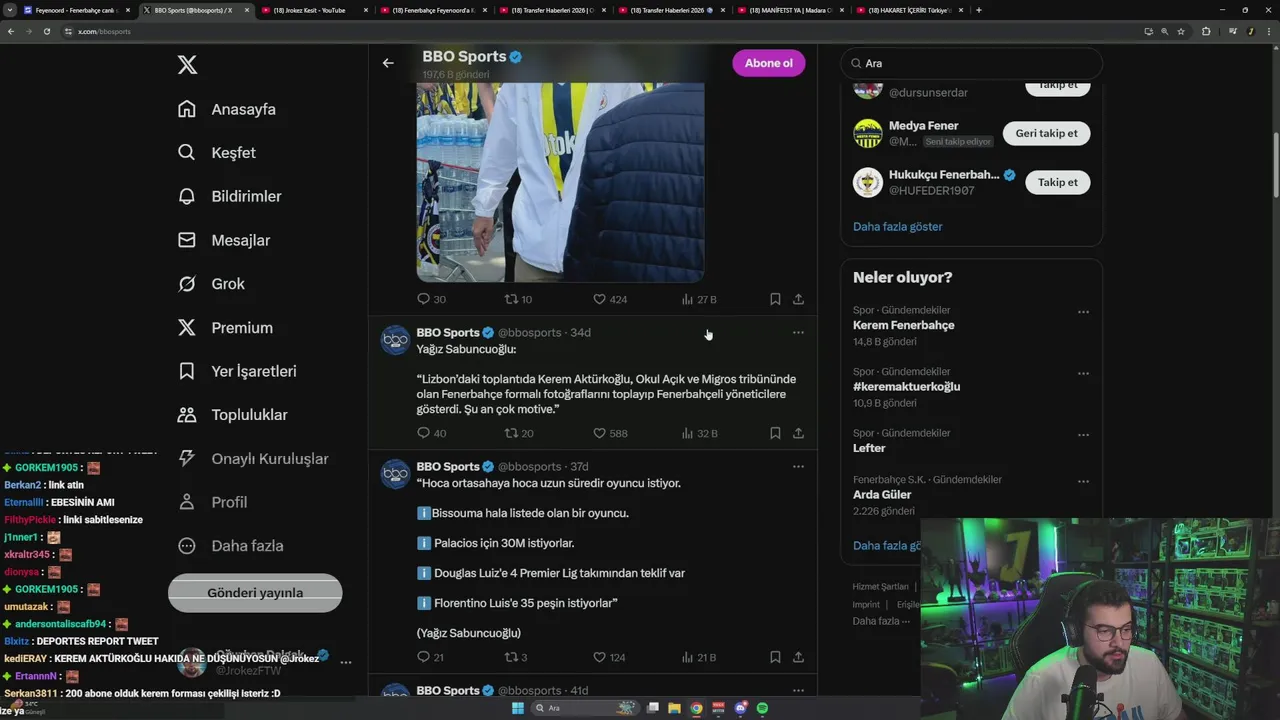Click Daha fazla göster under follow suggestions
Image resolution: width=1280 pixels, height=720 pixels.
[x=897, y=226]
